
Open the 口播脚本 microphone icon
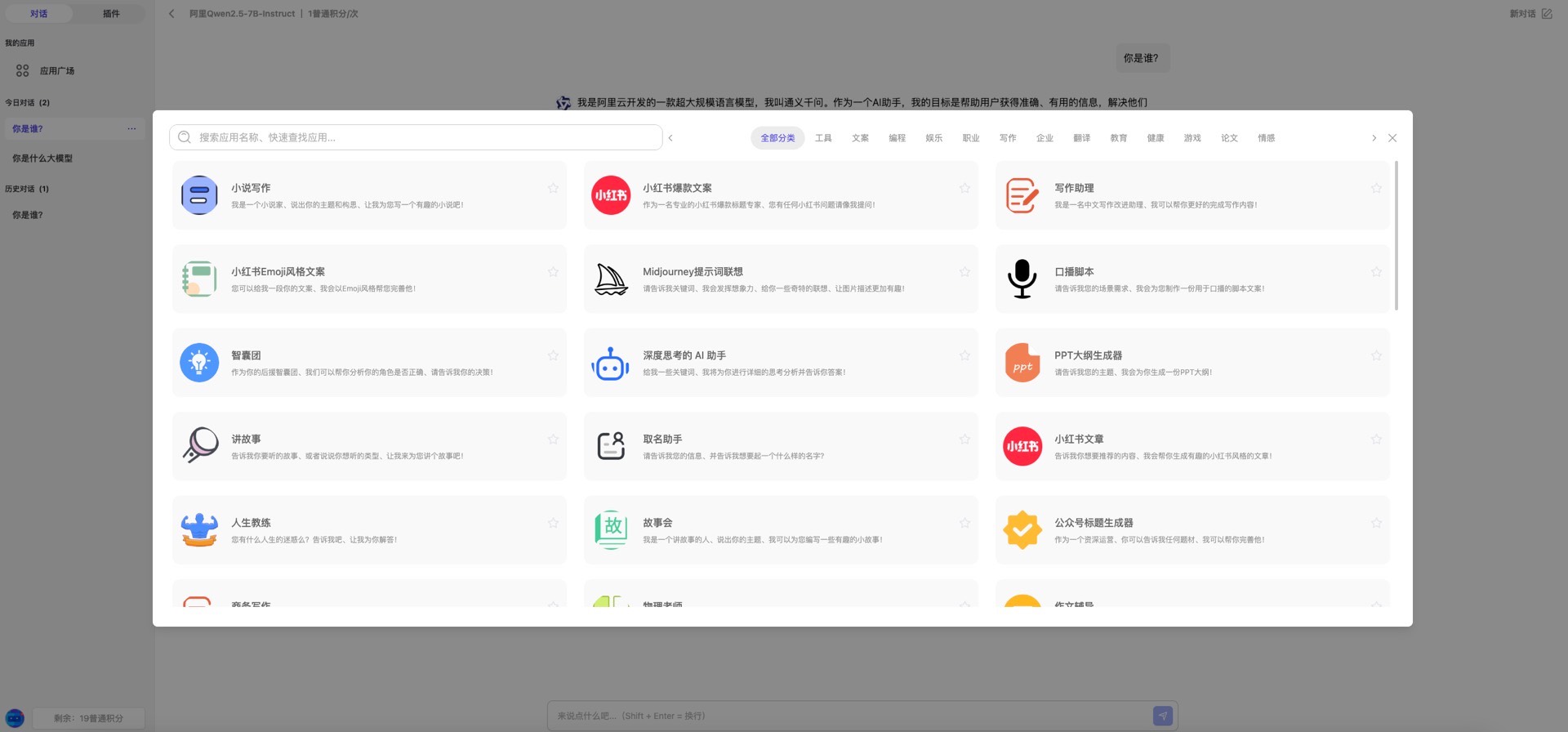pyautogui.click(x=1022, y=279)
